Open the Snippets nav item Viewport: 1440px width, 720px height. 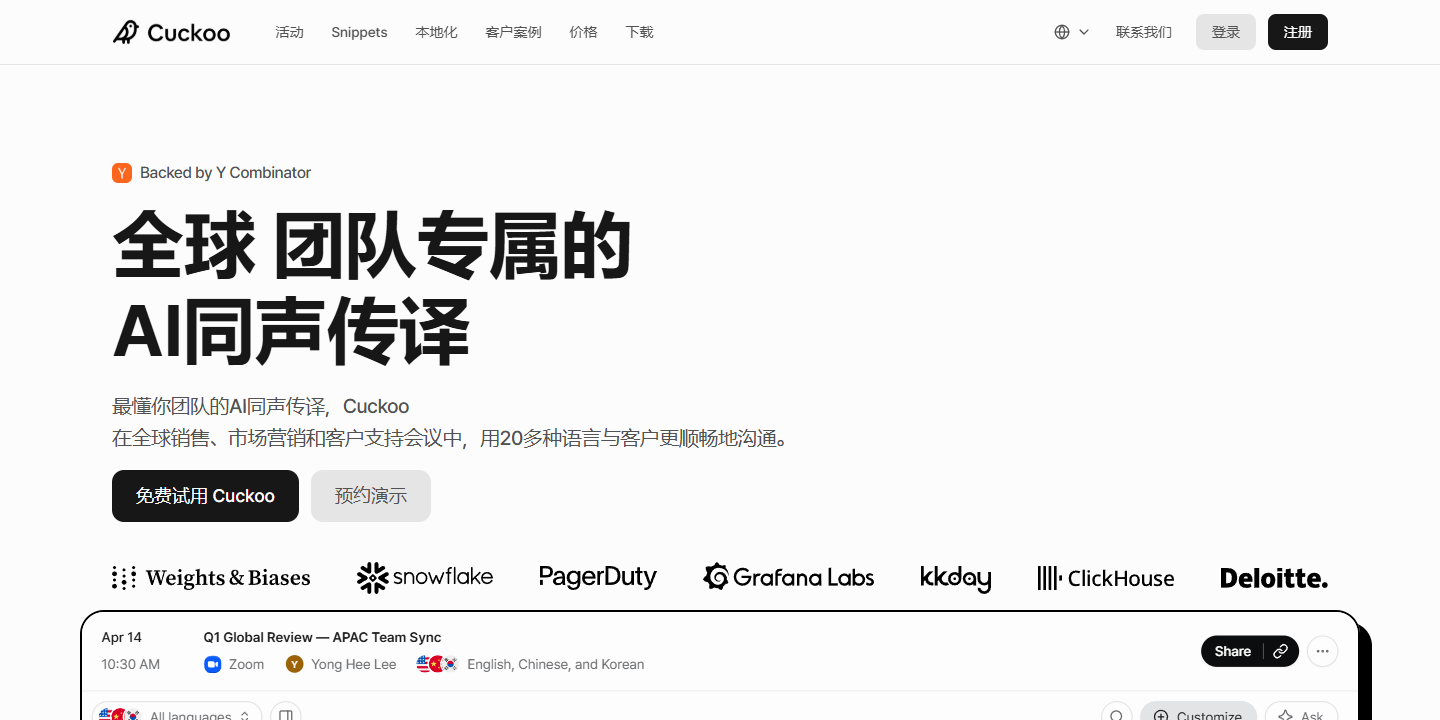click(x=359, y=32)
